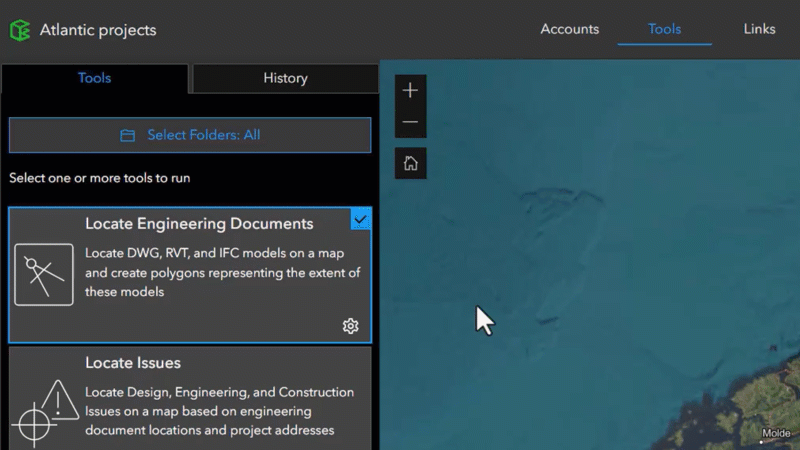Screen dimensions: 800x450
Task: Click the Atlantic projects title
Action: 98,30
